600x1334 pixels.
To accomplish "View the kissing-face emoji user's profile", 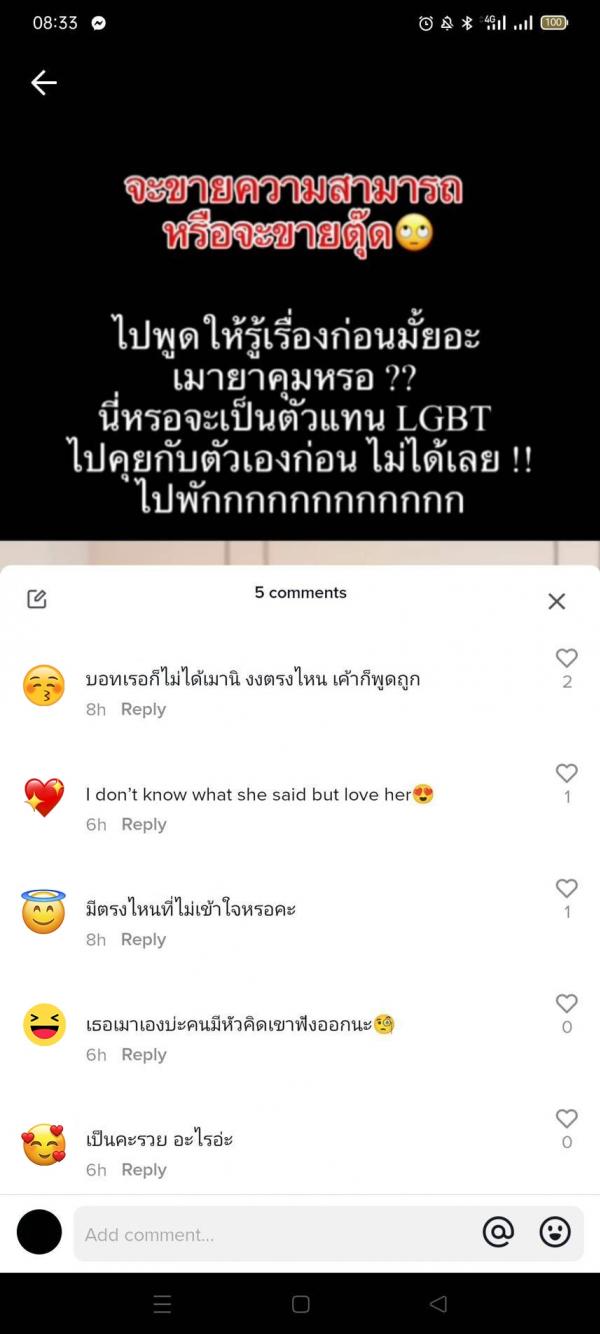I will (43, 685).
